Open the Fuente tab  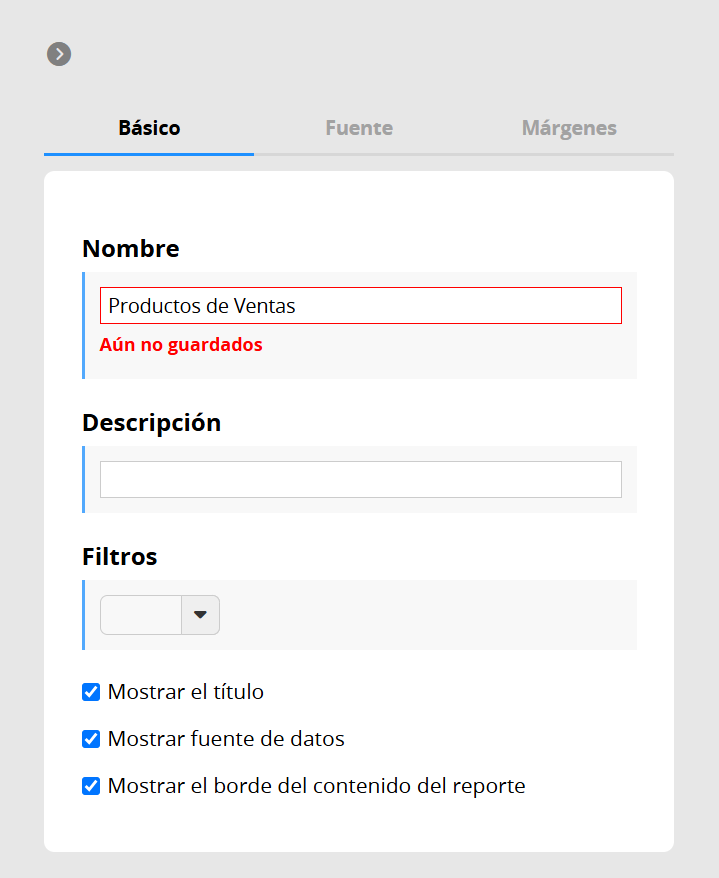359,128
